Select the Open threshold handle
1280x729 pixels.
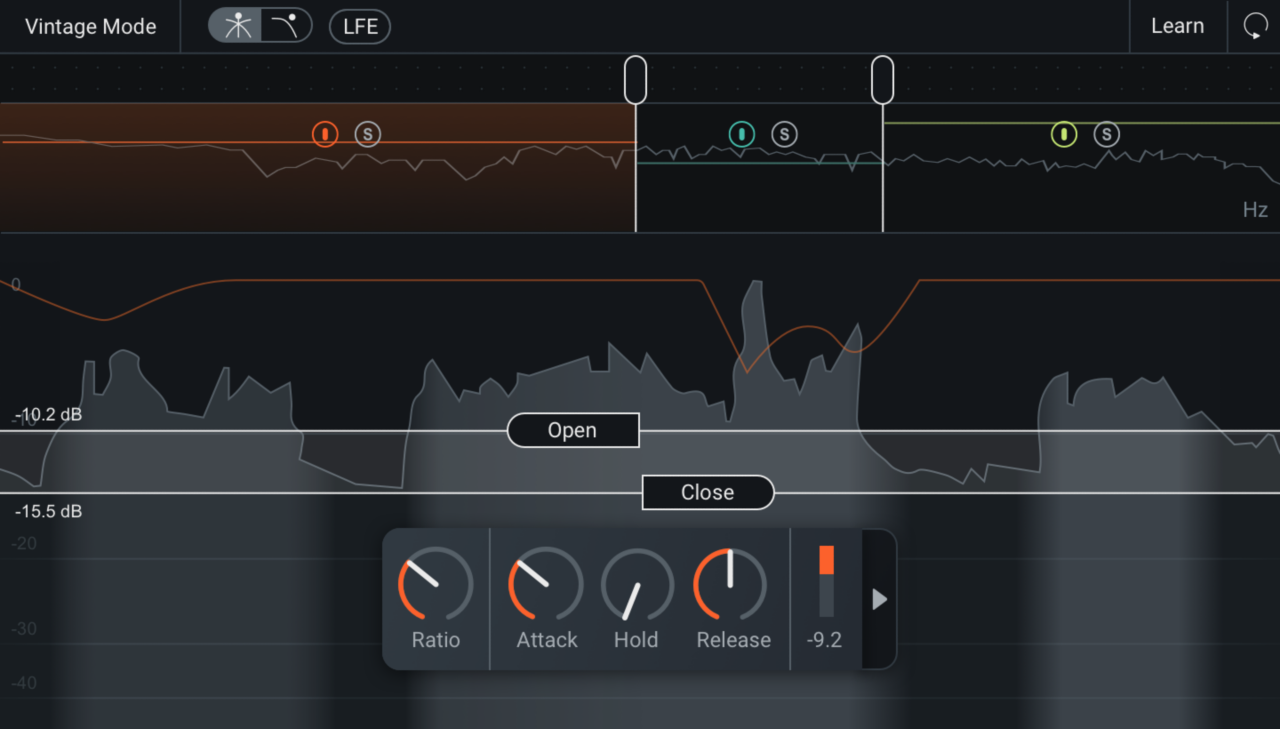coord(572,430)
